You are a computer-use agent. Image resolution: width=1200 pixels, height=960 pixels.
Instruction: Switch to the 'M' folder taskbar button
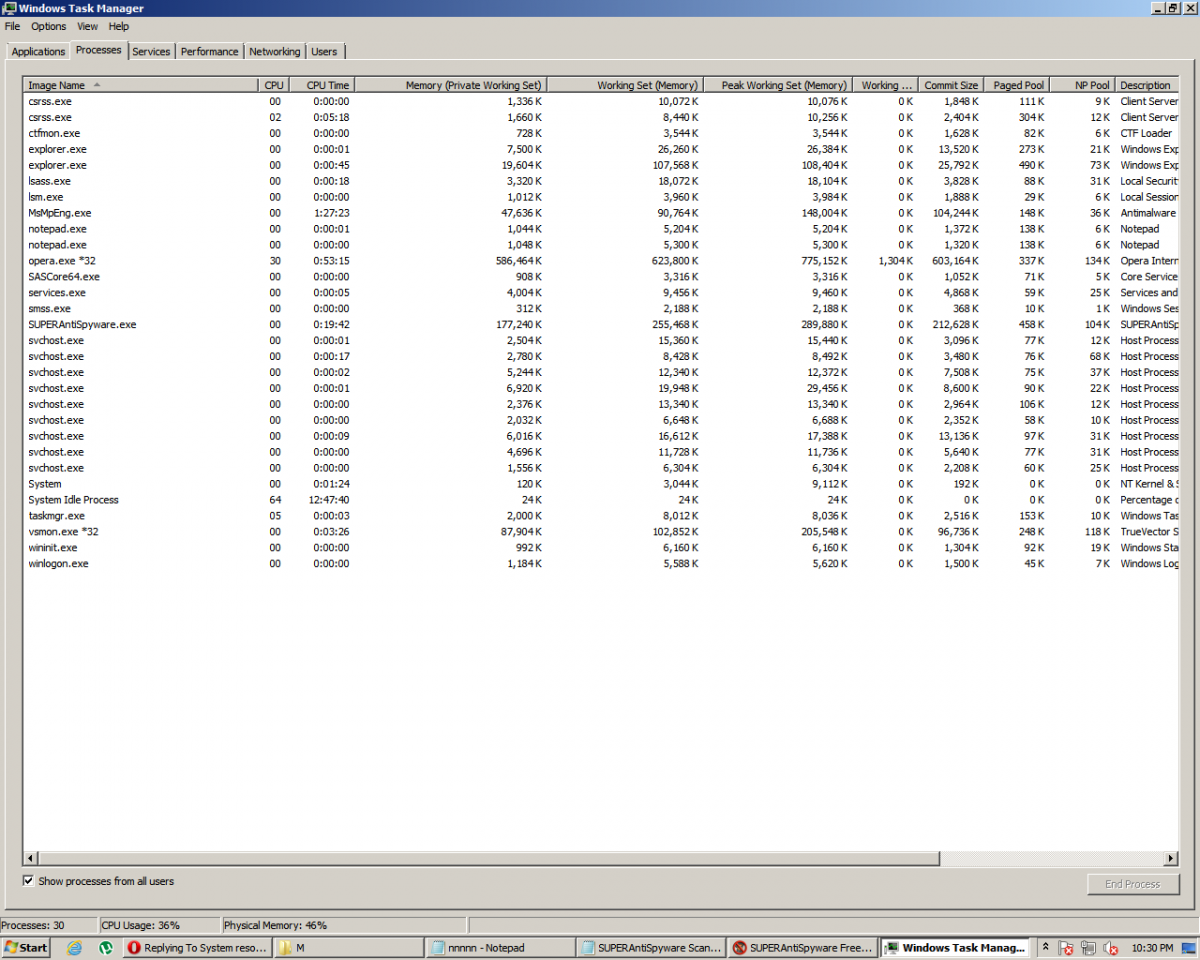348,948
